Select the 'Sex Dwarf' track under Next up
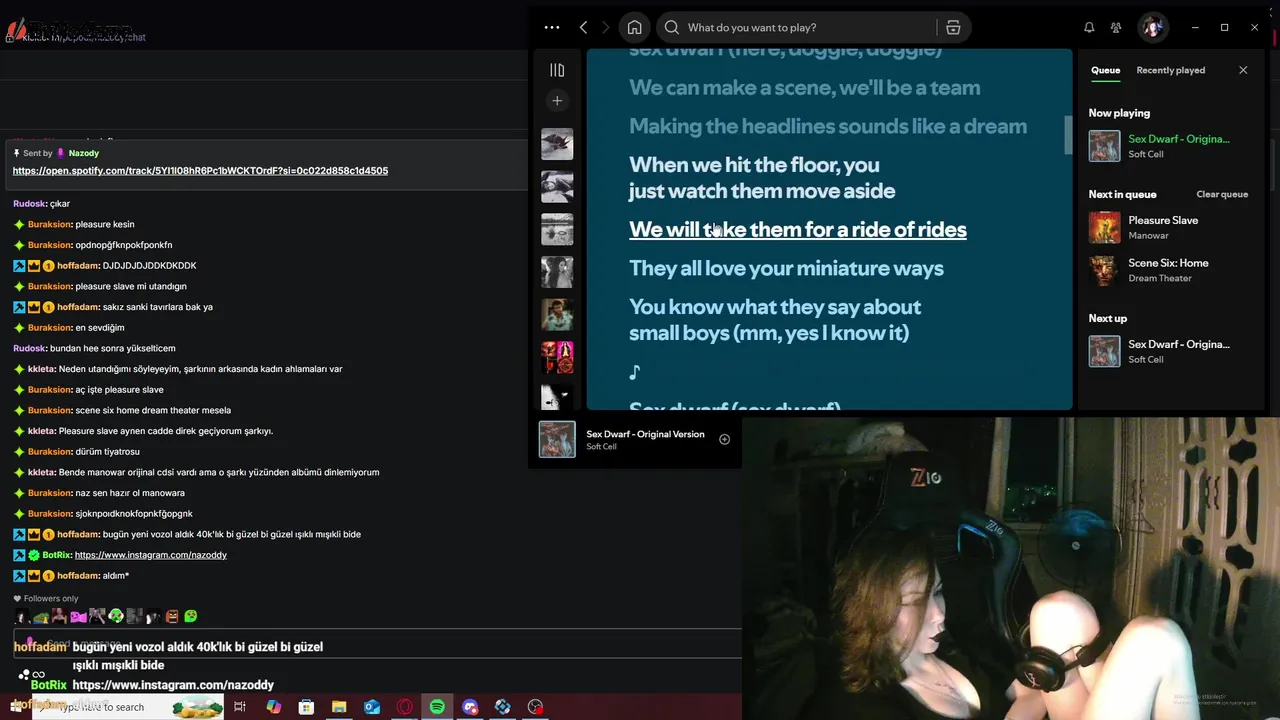Screen dimensions: 1280x720 coord(1169,351)
